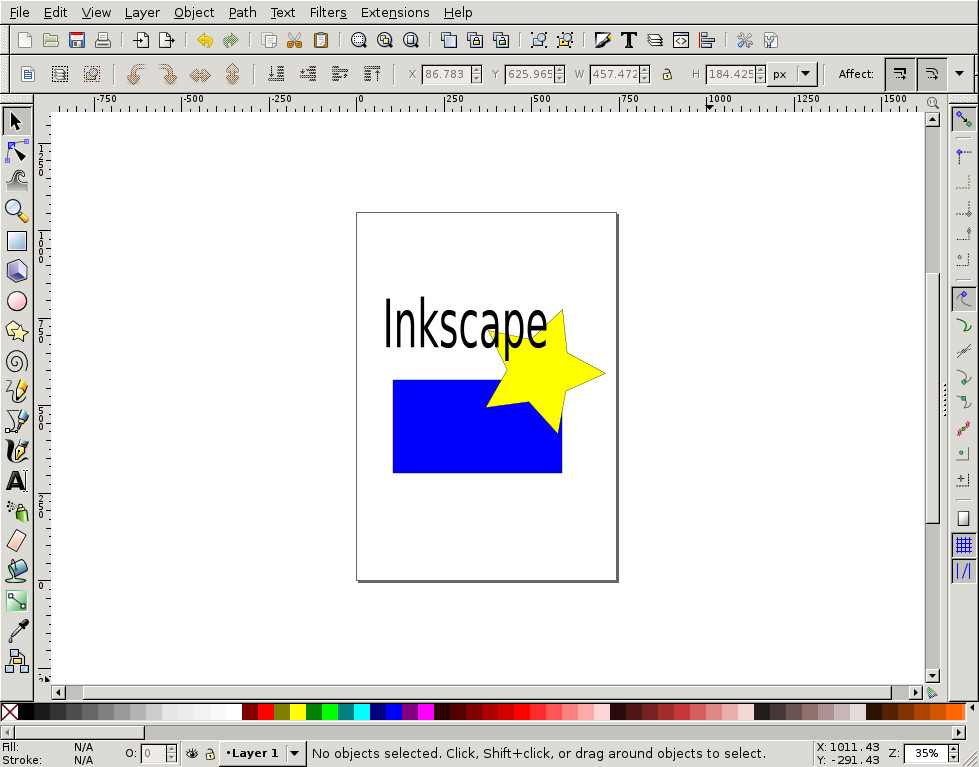Expand the Affect toolbar overflow arrow

click(960, 74)
